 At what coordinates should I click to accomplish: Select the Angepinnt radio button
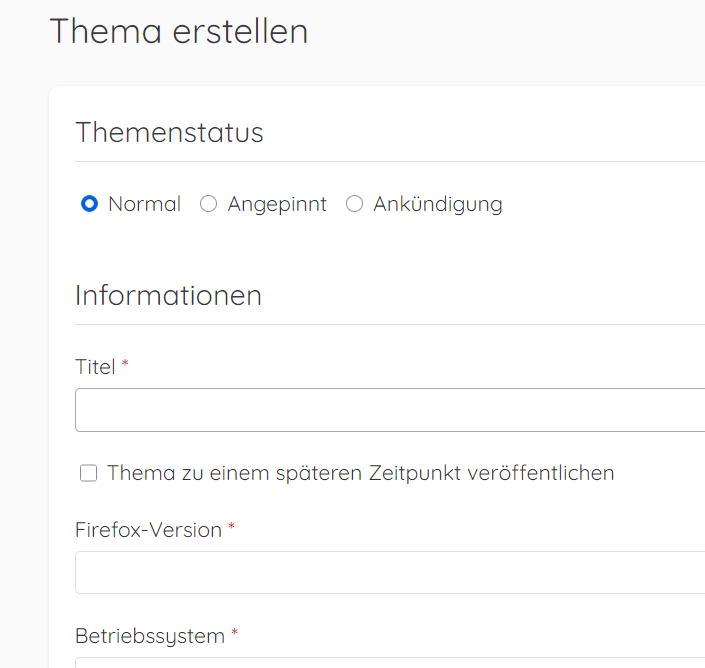click(208, 204)
